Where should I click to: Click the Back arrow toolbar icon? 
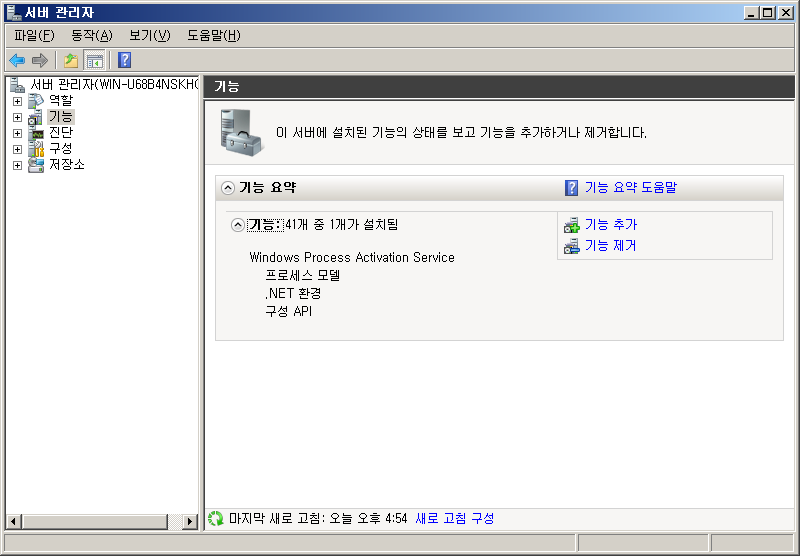17,60
